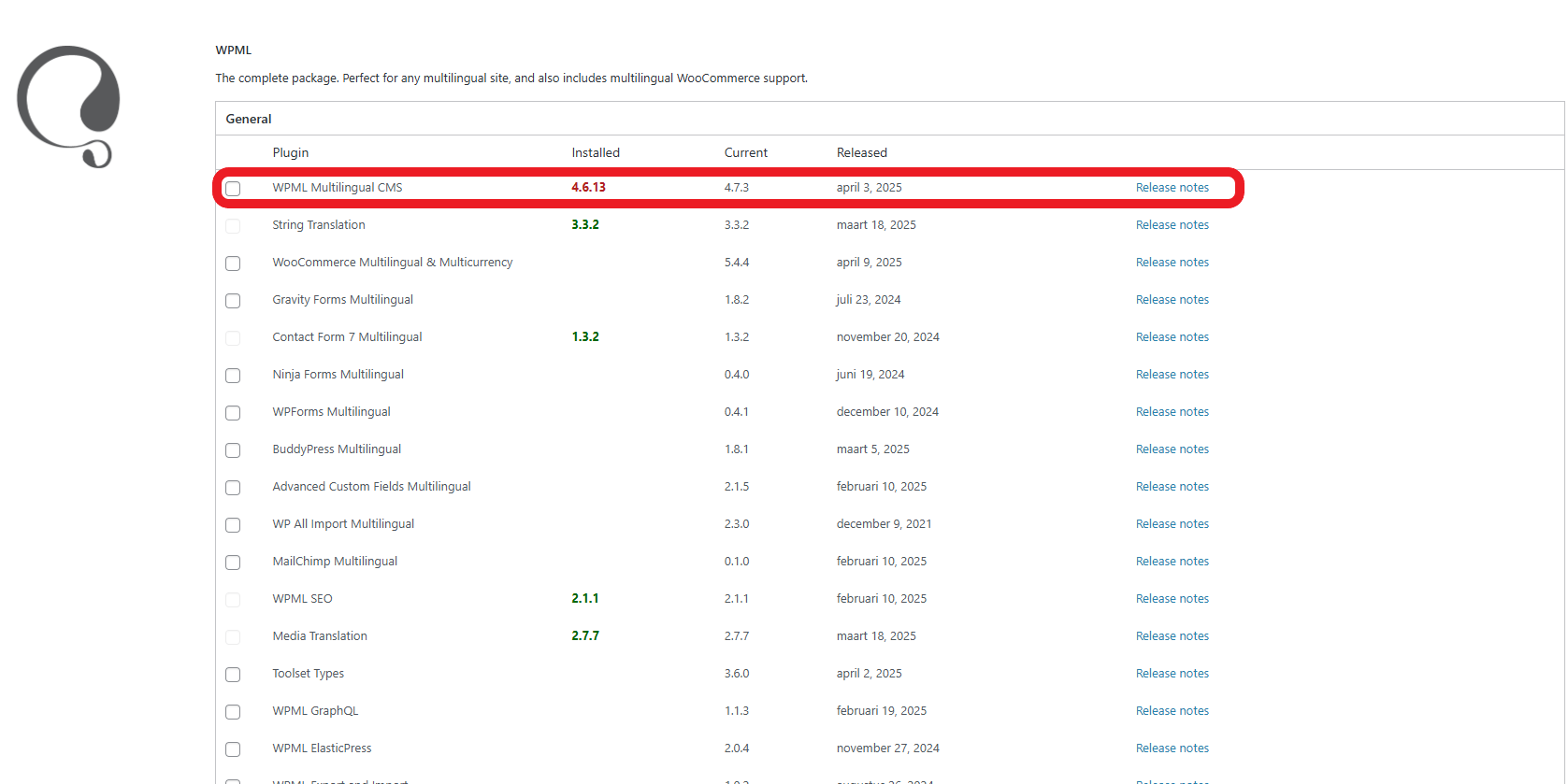This screenshot has width=1568, height=784.
Task: Check the Advanced Custom Fields Multilingual checkbox
Action: click(x=233, y=488)
